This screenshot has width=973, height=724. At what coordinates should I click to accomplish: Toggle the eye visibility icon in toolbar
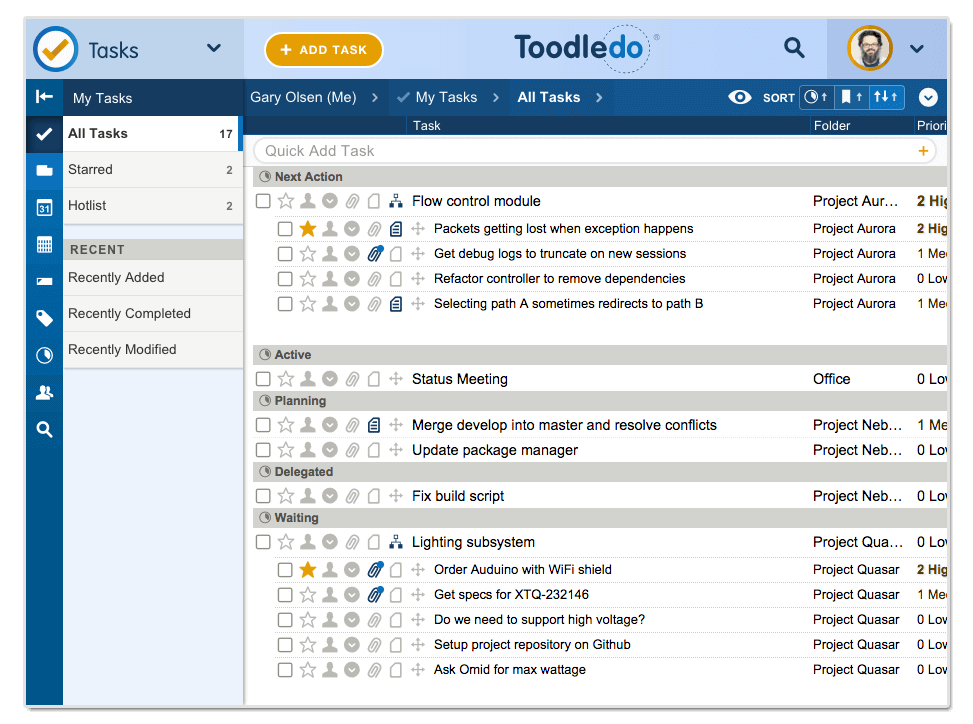pyautogui.click(x=740, y=97)
